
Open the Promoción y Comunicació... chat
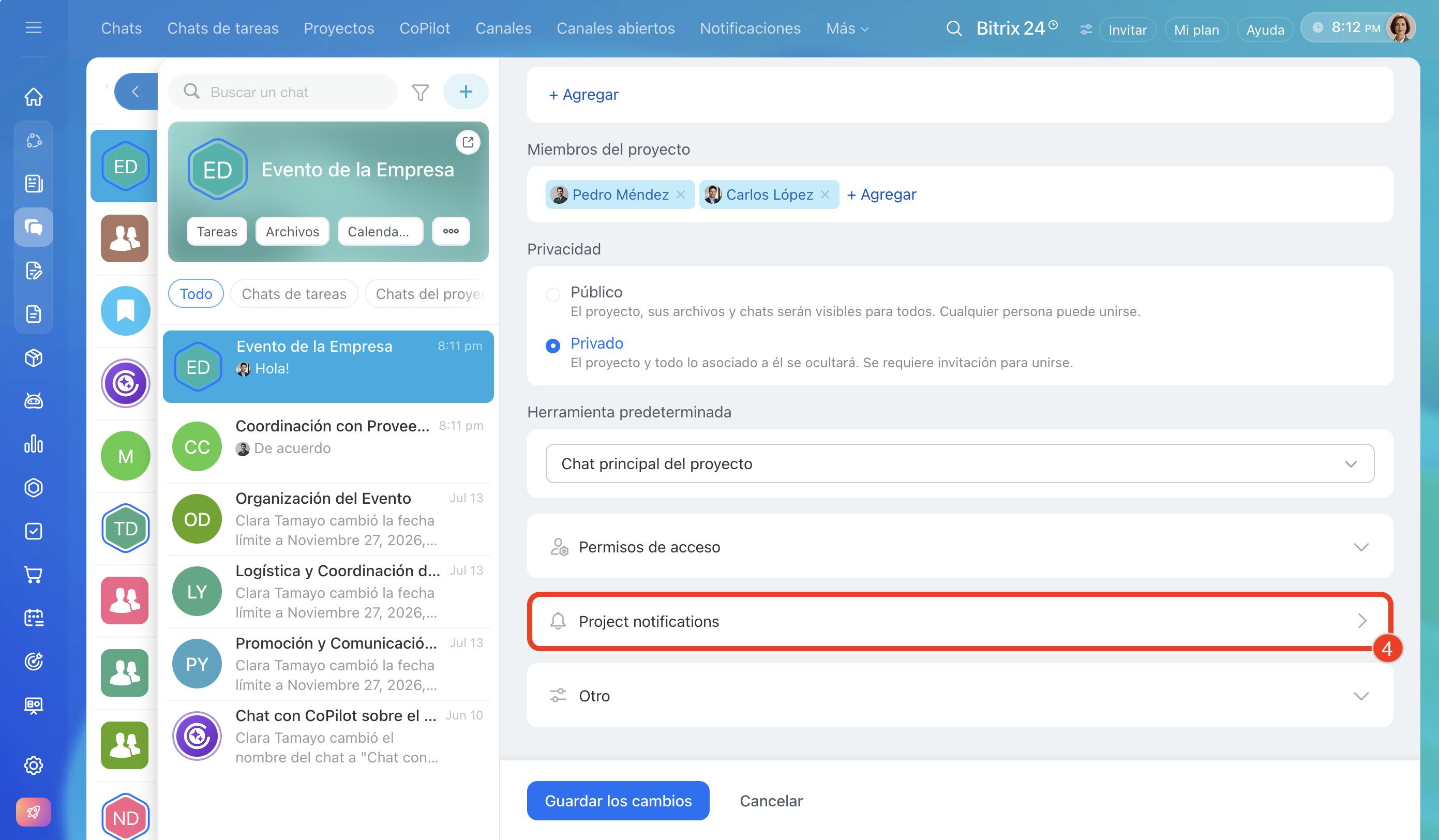pos(328,664)
